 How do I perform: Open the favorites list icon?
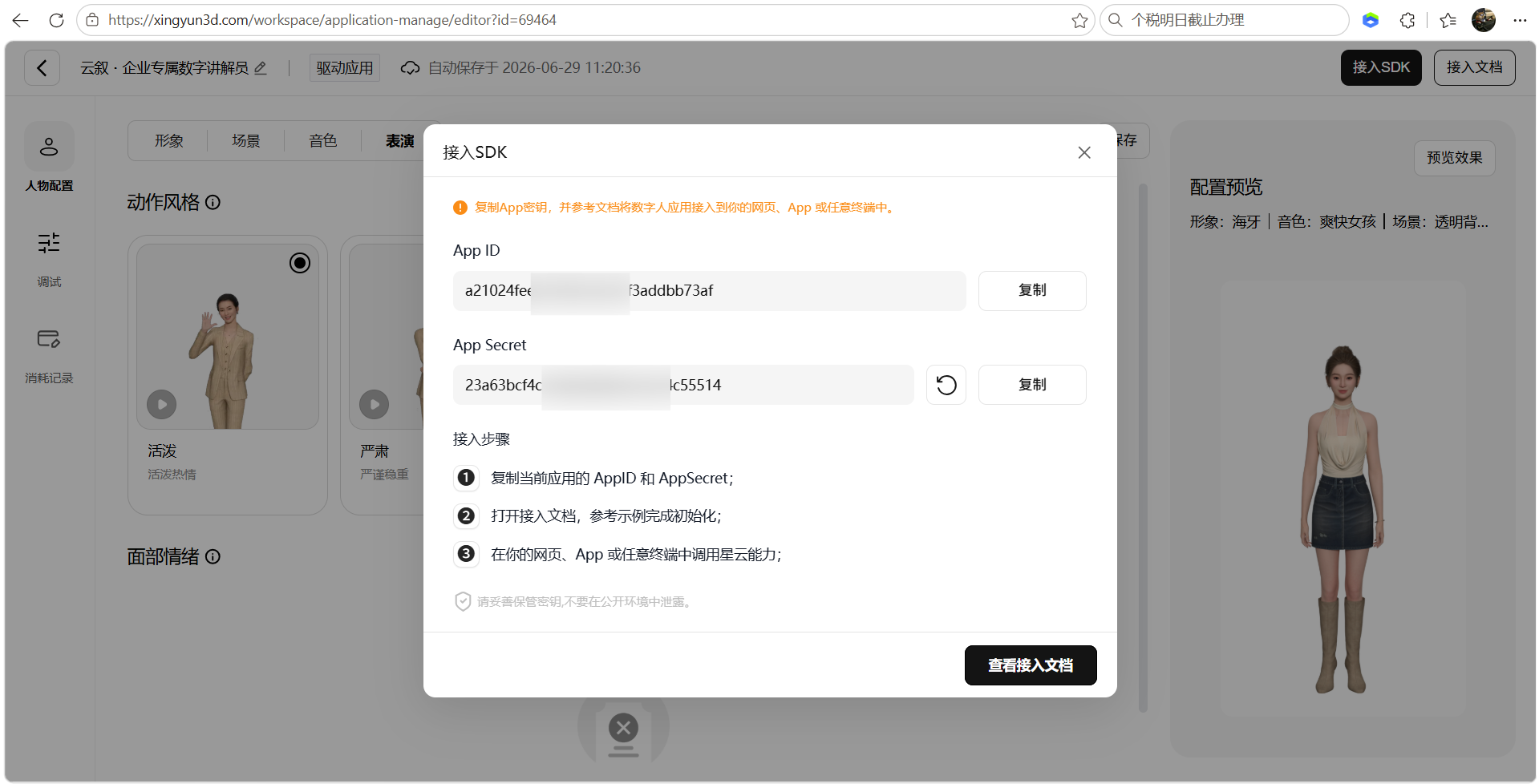point(1448,20)
